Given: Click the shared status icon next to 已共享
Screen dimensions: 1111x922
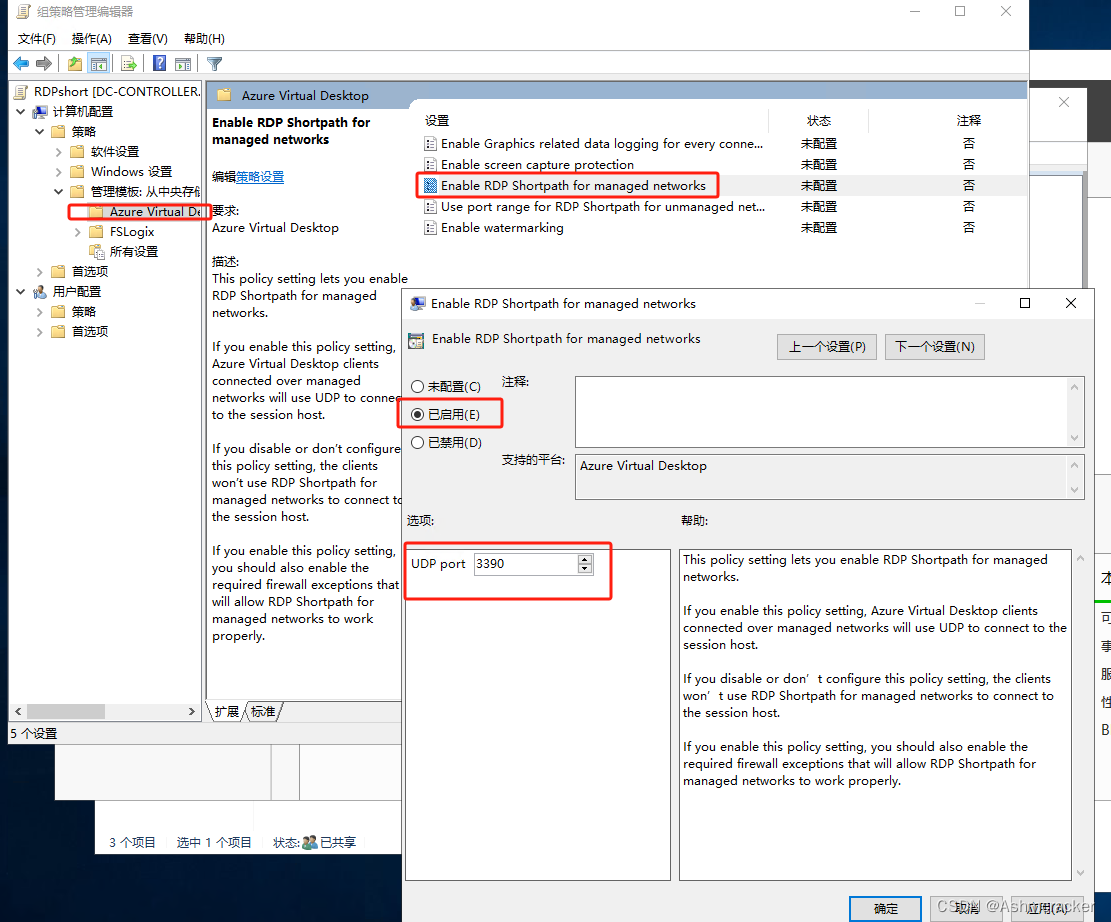Looking at the screenshot, I should [310, 843].
